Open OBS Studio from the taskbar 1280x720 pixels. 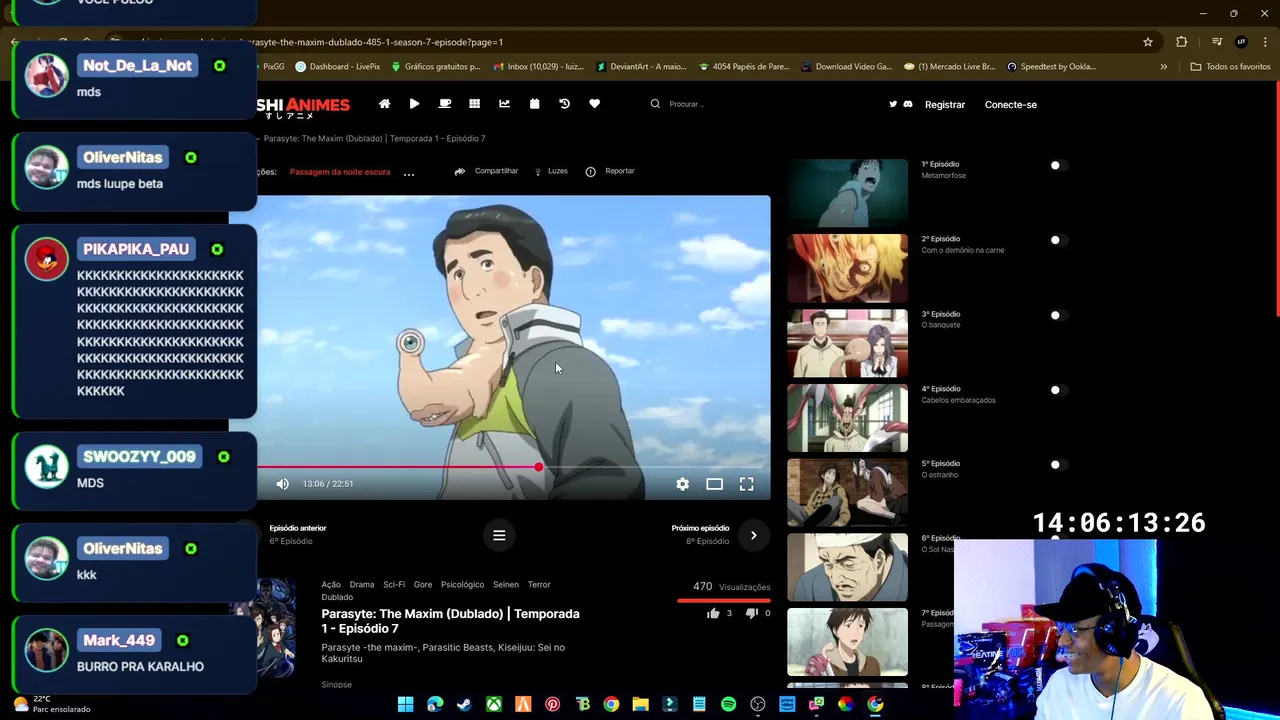(x=758, y=704)
